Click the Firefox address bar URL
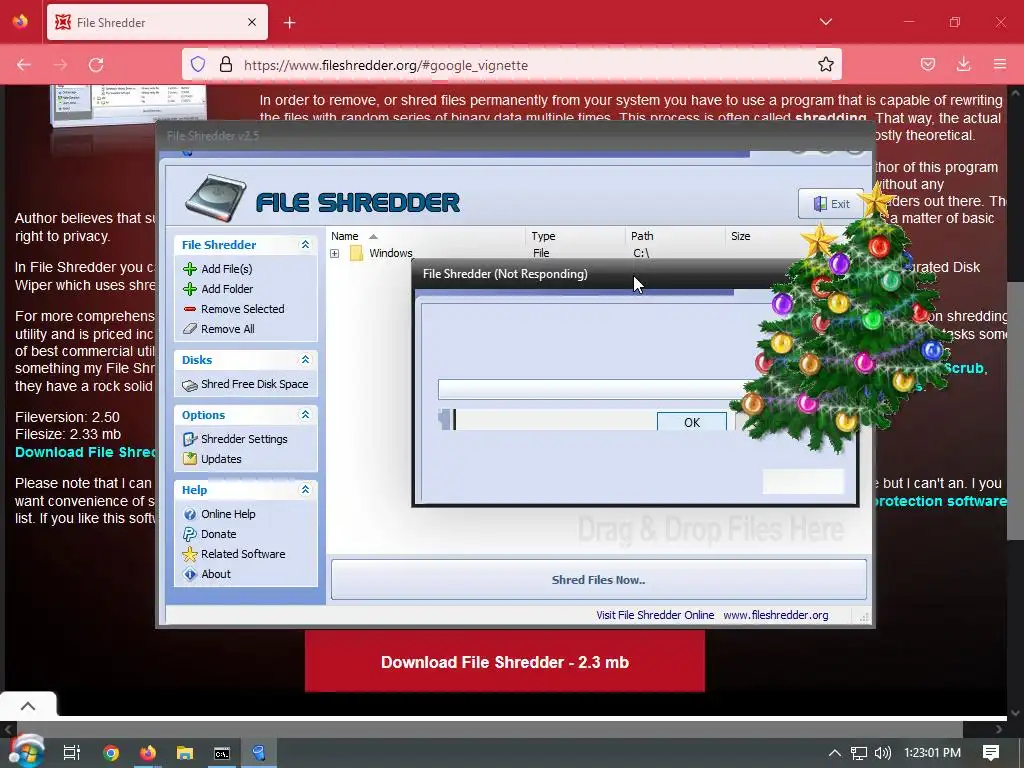1024x768 pixels. click(385, 65)
